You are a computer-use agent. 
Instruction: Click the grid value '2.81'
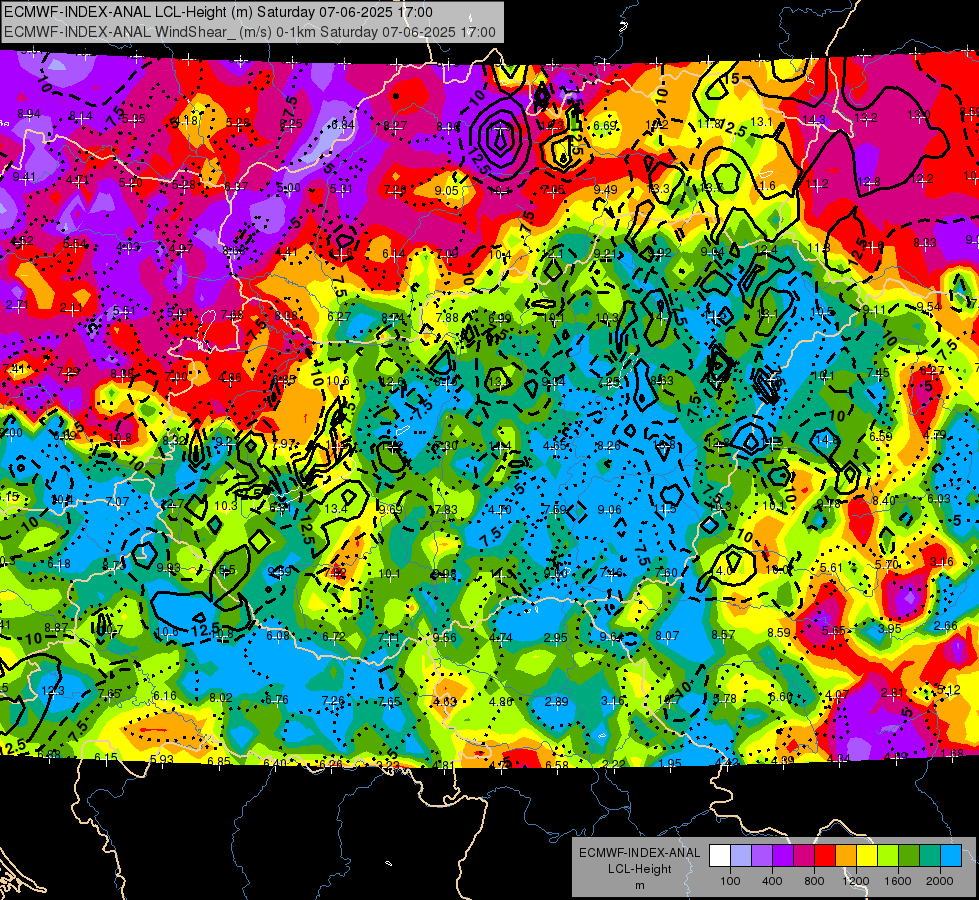pos(892,692)
